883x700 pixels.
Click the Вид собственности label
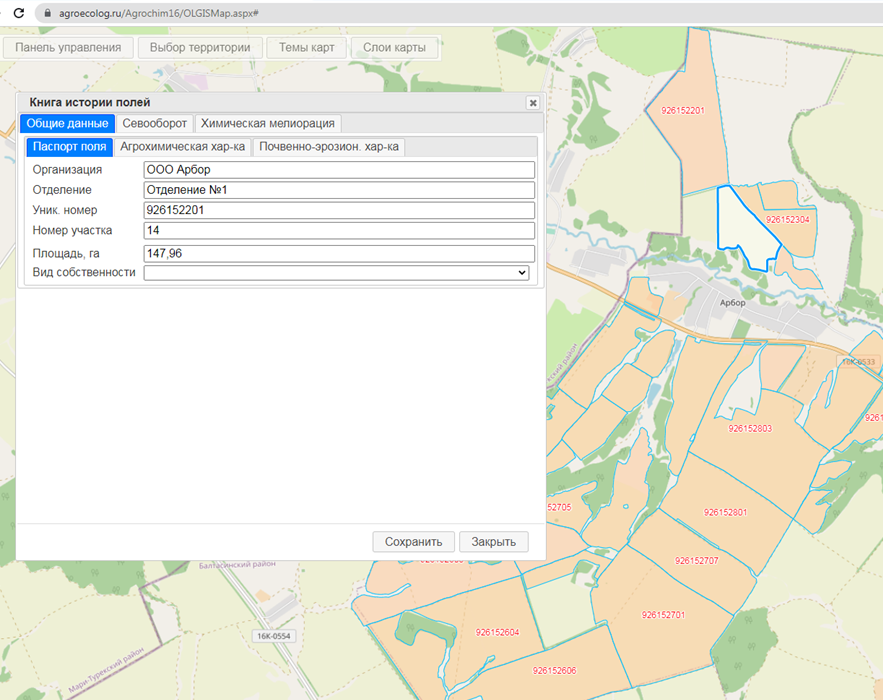84,273
